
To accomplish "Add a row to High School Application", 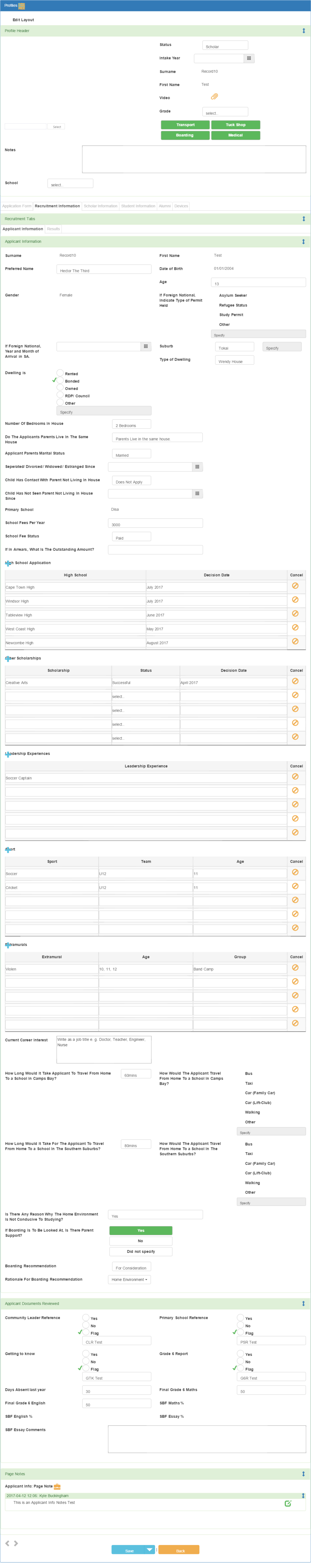I will 8,563.
